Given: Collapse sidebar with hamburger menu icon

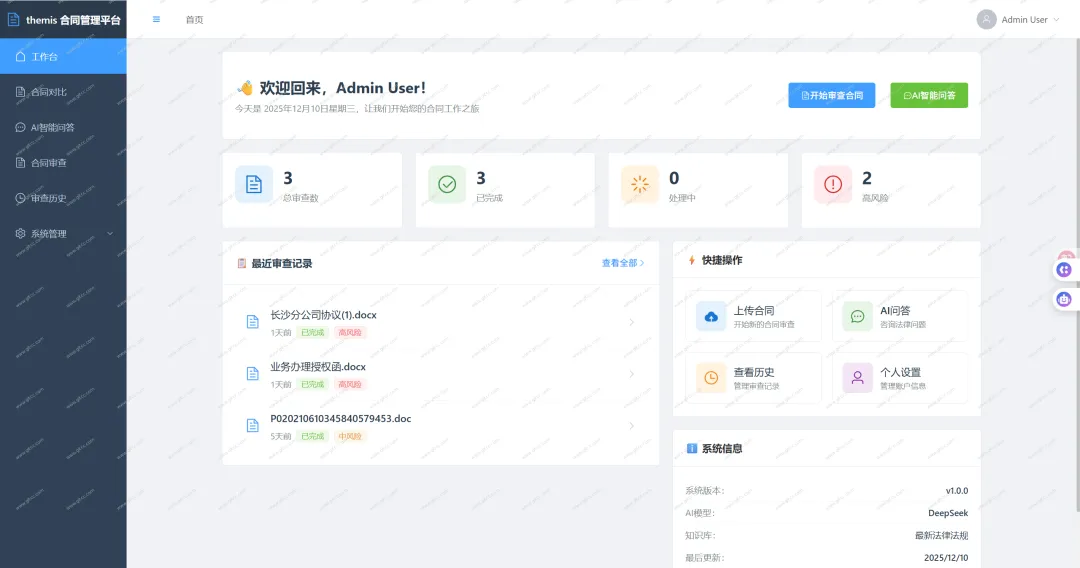Looking at the screenshot, I should [156, 19].
